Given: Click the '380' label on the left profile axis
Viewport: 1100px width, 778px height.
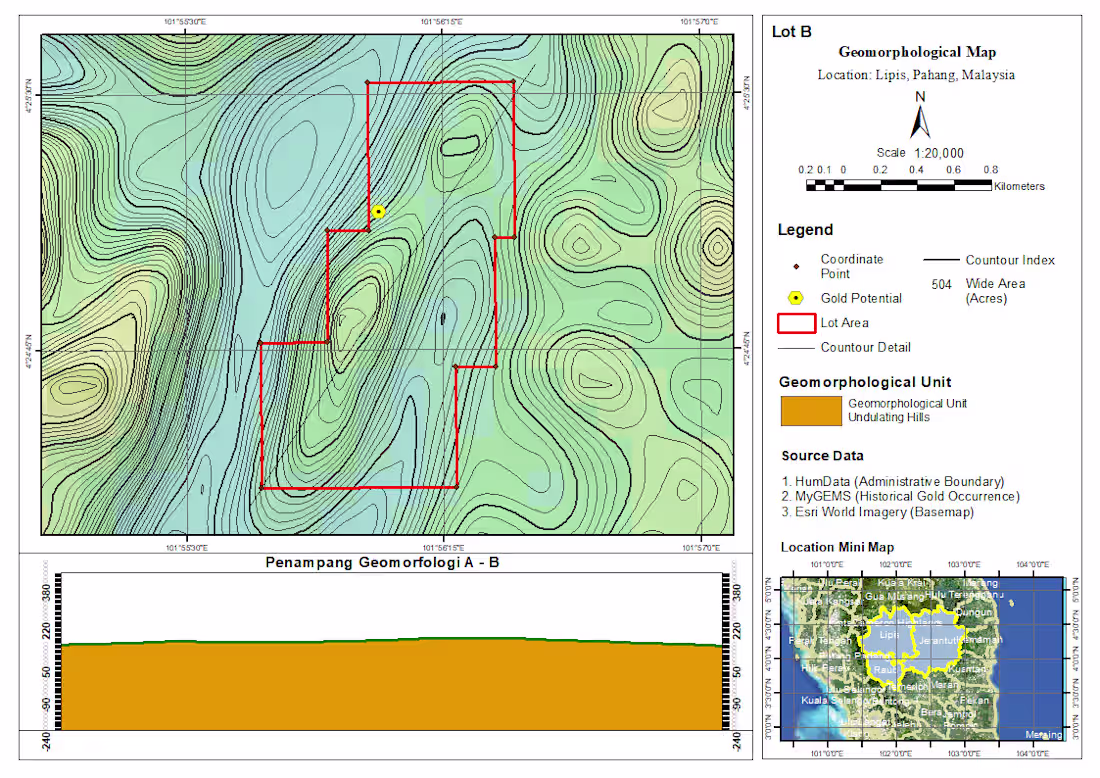Looking at the screenshot, I should click(47, 592).
